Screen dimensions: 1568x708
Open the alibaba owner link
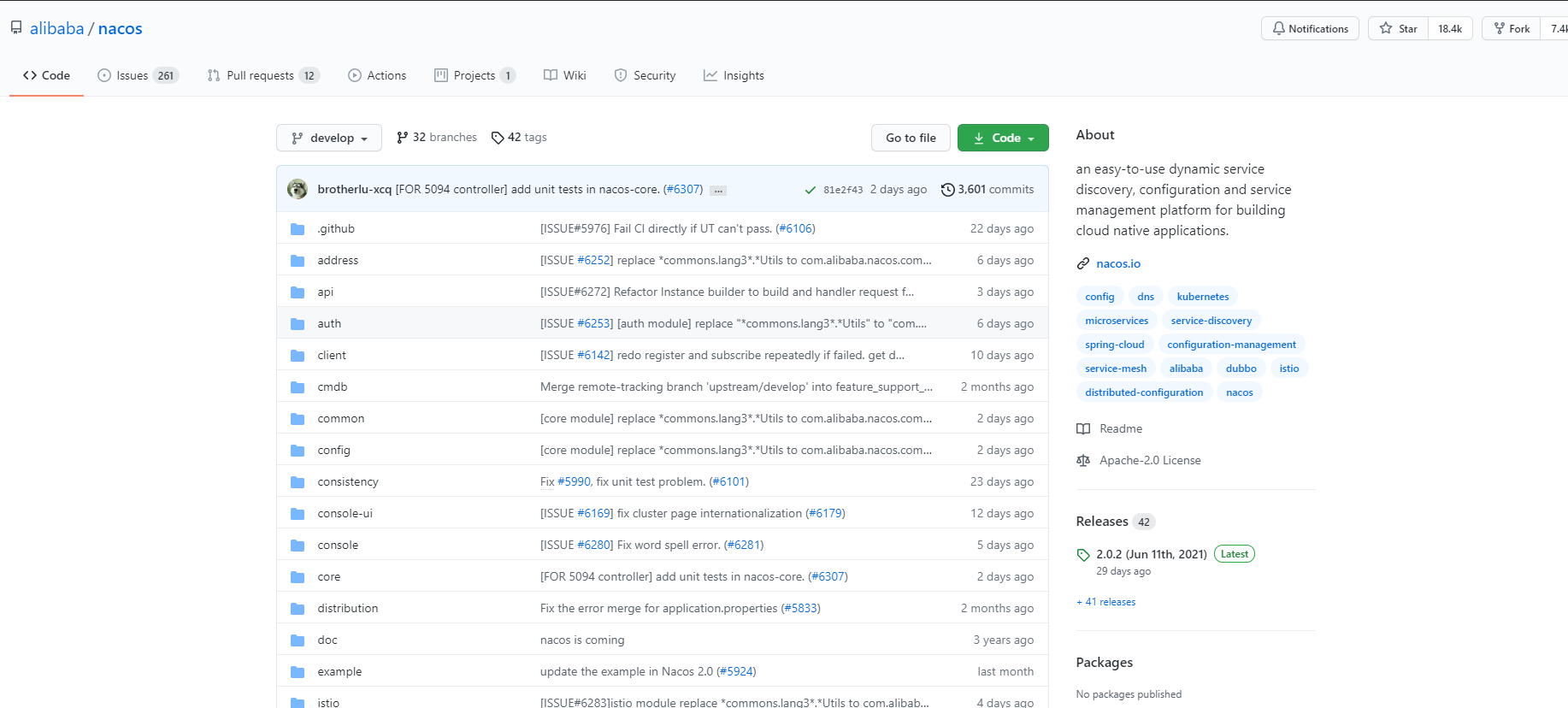(57, 28)
